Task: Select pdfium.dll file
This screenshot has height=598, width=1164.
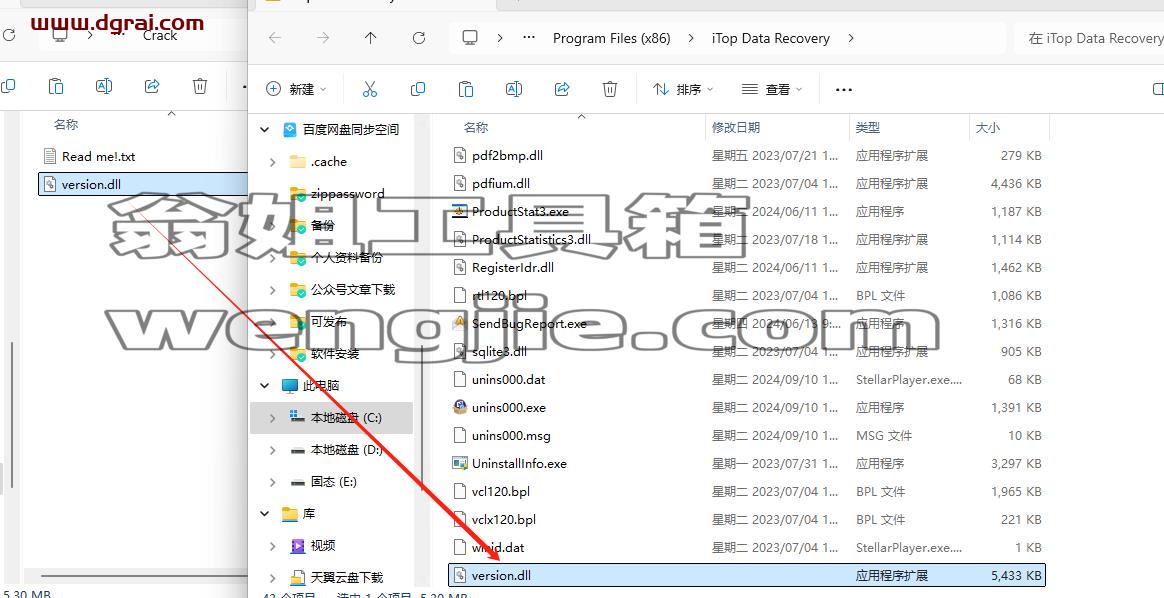Action: [501, 183]
